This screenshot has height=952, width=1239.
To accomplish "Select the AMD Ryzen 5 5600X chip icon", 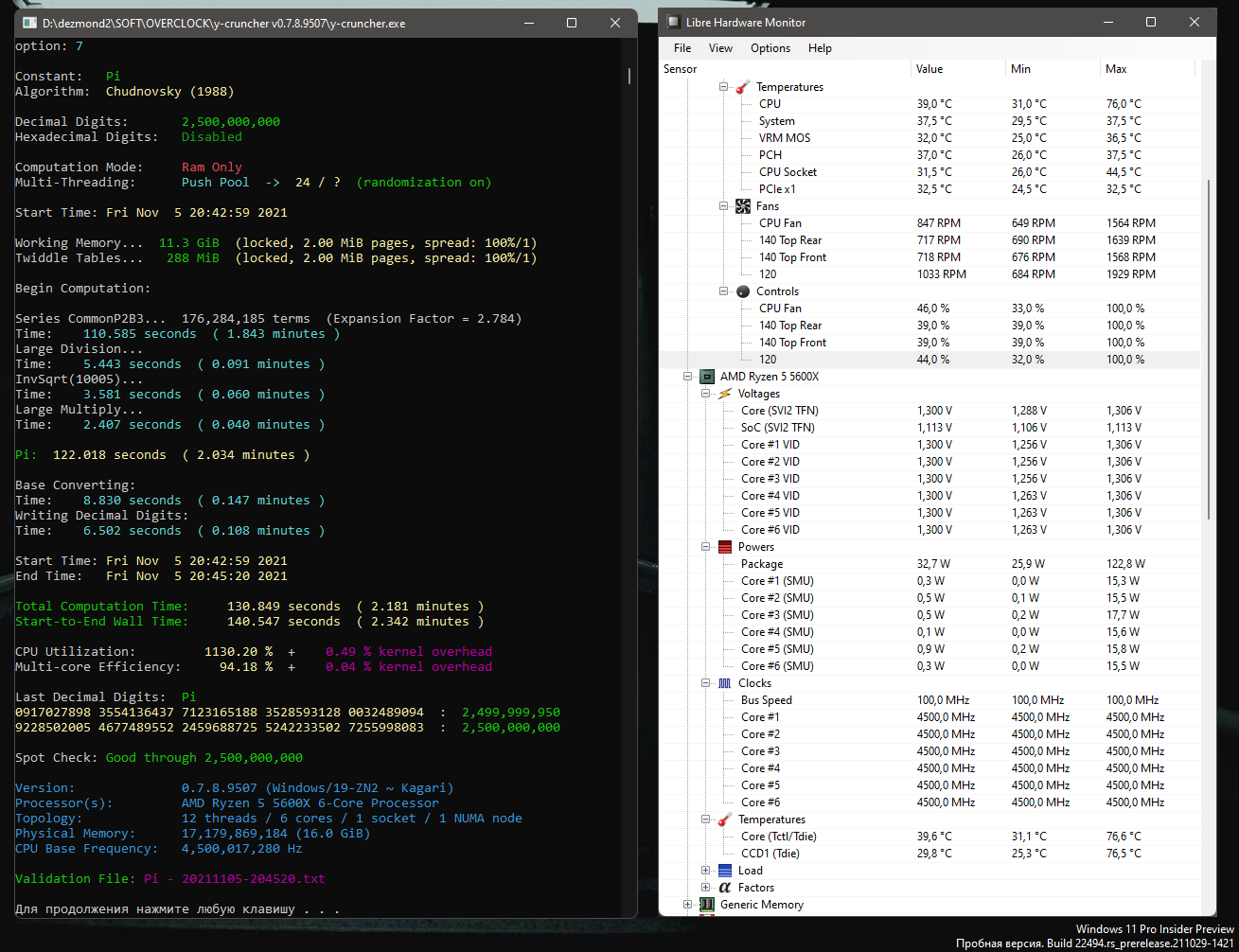I will coord(706,377).
